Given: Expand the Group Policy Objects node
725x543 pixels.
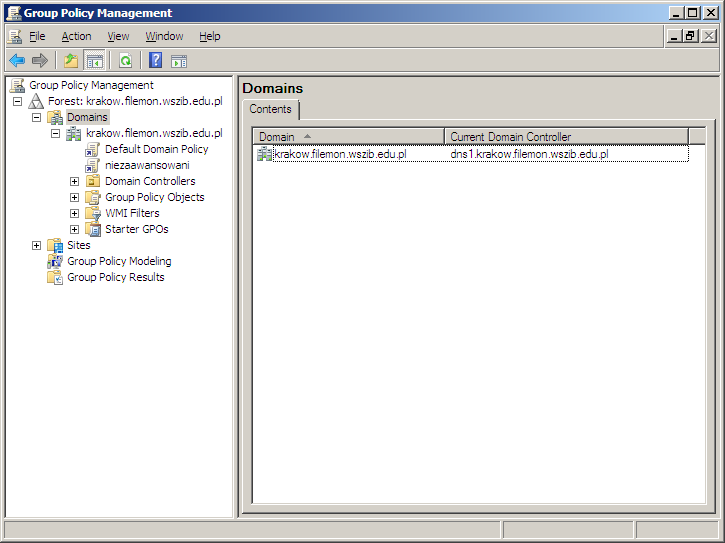Looking at the screenshot, I should [74, 197].
